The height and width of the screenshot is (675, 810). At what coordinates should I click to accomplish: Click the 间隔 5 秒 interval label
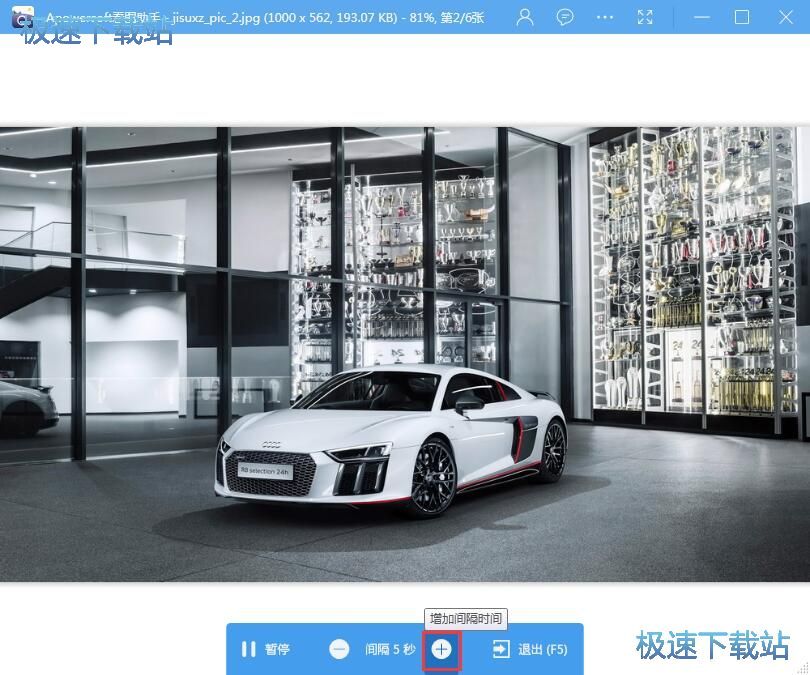click(390, 649)
